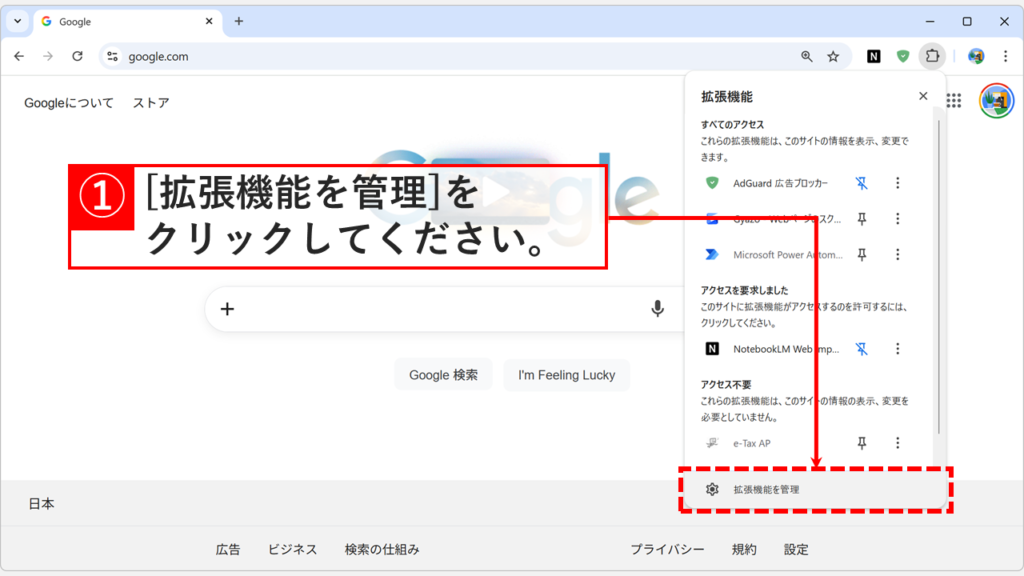Click the Google 検索 button
Image resolution: width=1024 pixels, height=576 pixels.
point(443,375)
